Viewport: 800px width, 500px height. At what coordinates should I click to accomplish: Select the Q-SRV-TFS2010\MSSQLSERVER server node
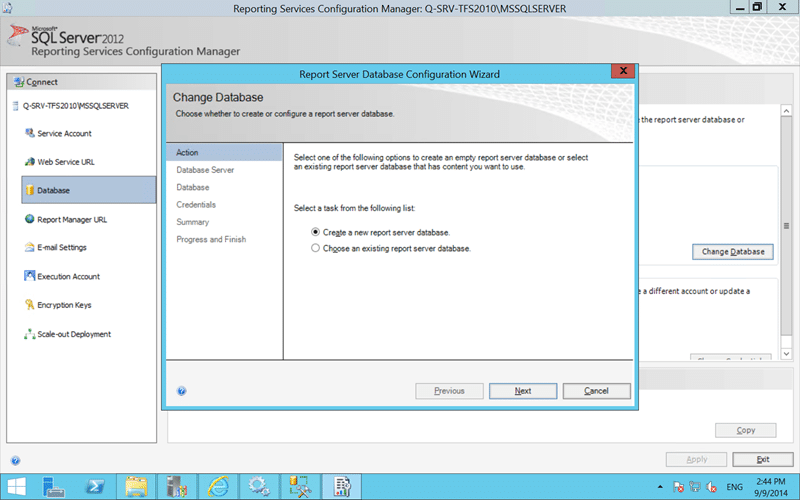pos(76,106)
